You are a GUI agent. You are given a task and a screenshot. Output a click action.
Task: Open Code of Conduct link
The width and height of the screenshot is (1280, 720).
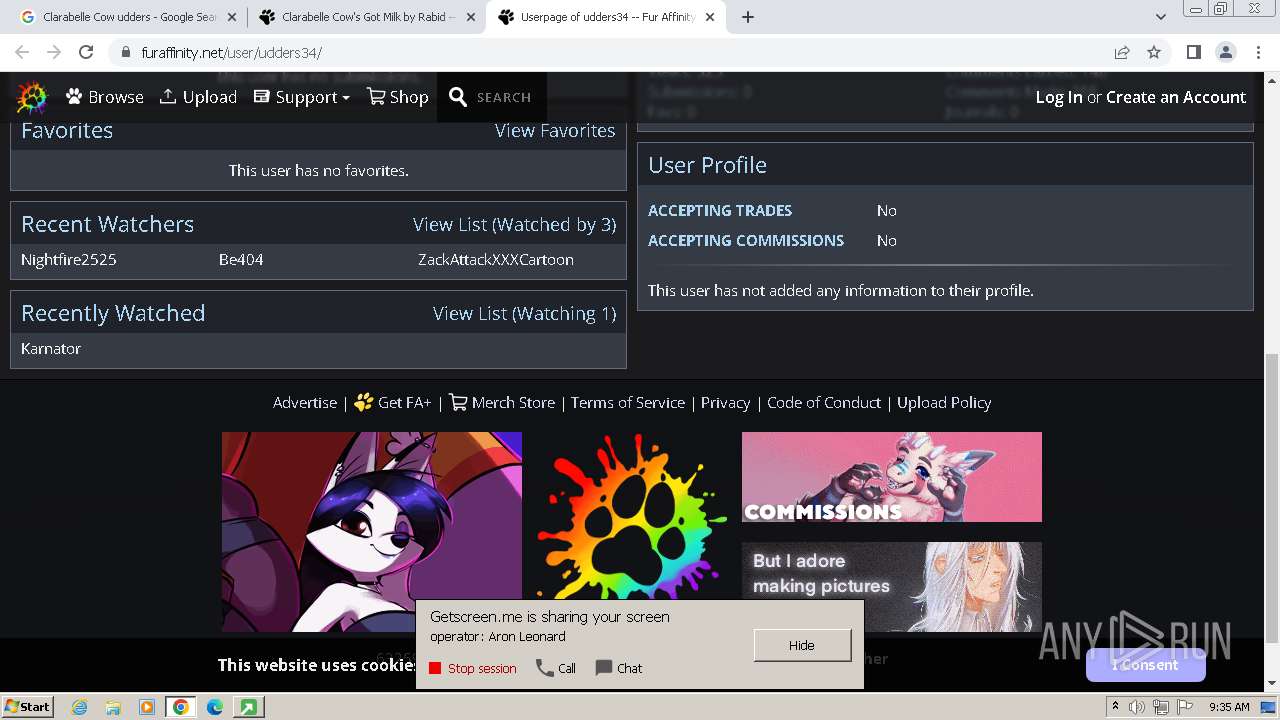(x=824, y=402)
